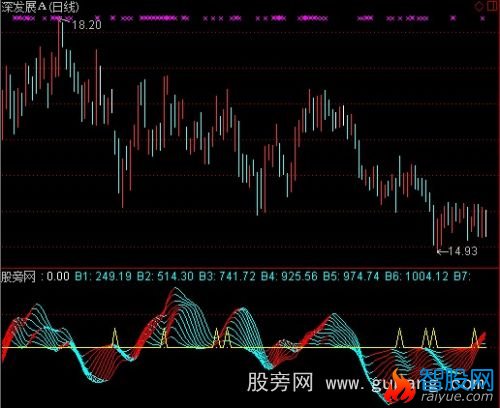
Task: Click the B4: 925.56 indicator value
Action: point(289,276)
